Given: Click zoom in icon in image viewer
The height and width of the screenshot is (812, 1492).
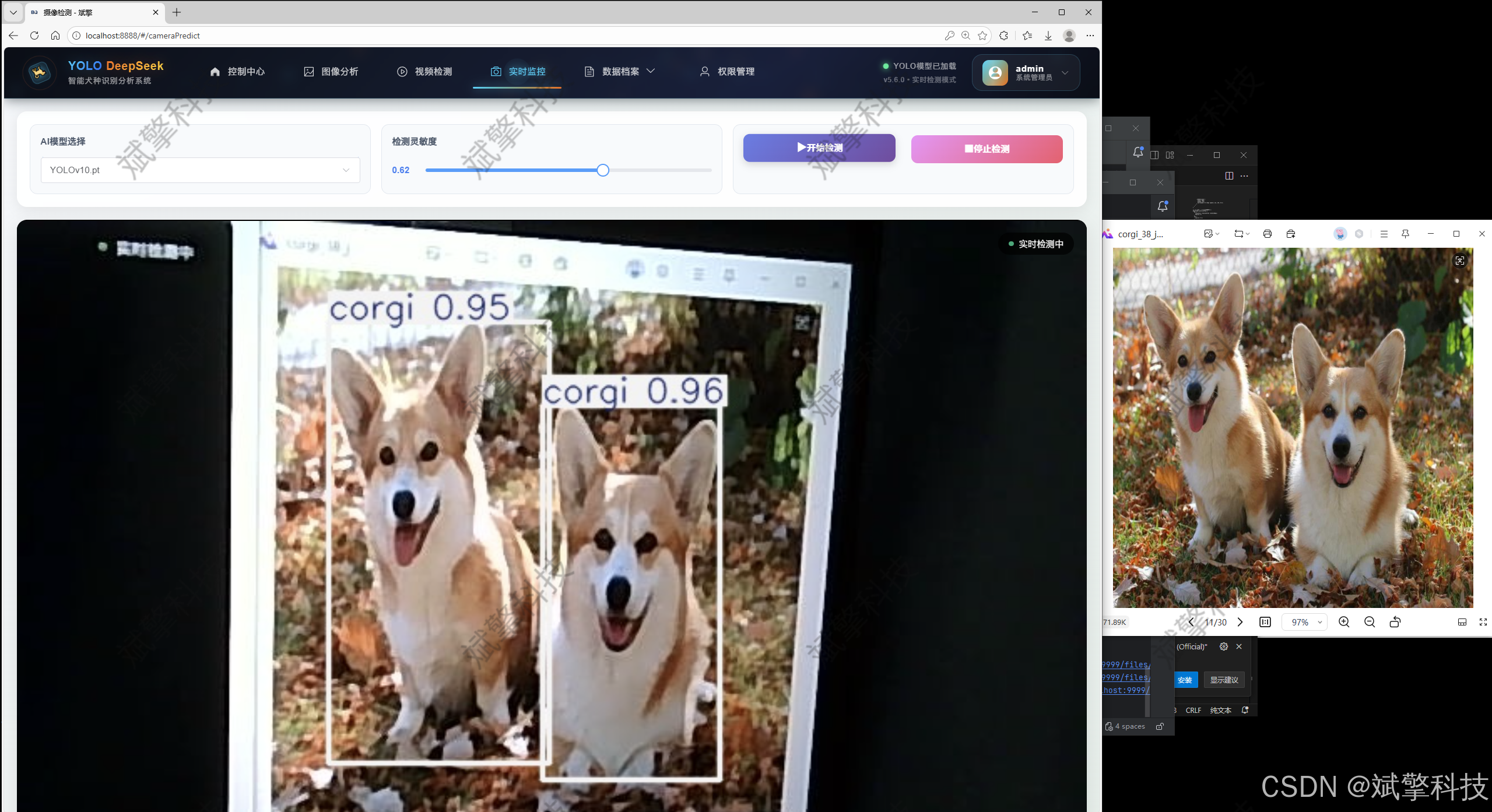Looking at the screenshot, I should tap(1344, 622).
